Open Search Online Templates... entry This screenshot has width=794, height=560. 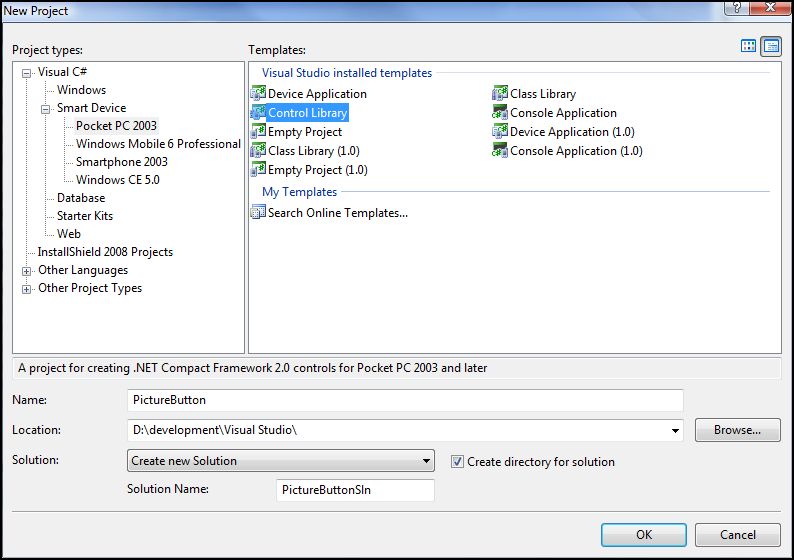[x=338, y=213]
